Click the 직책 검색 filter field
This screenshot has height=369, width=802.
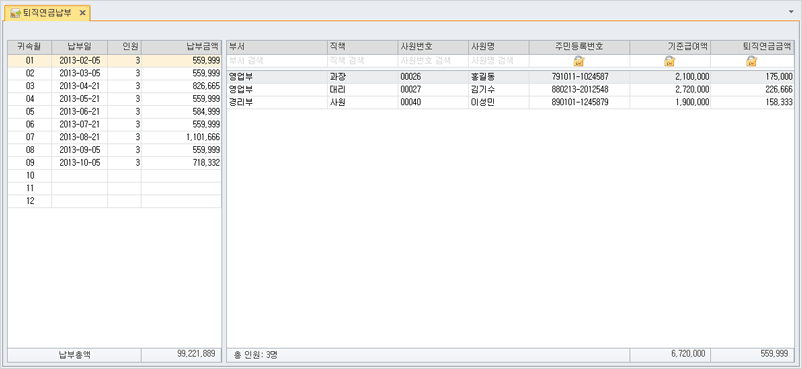[x=363, y=61]
